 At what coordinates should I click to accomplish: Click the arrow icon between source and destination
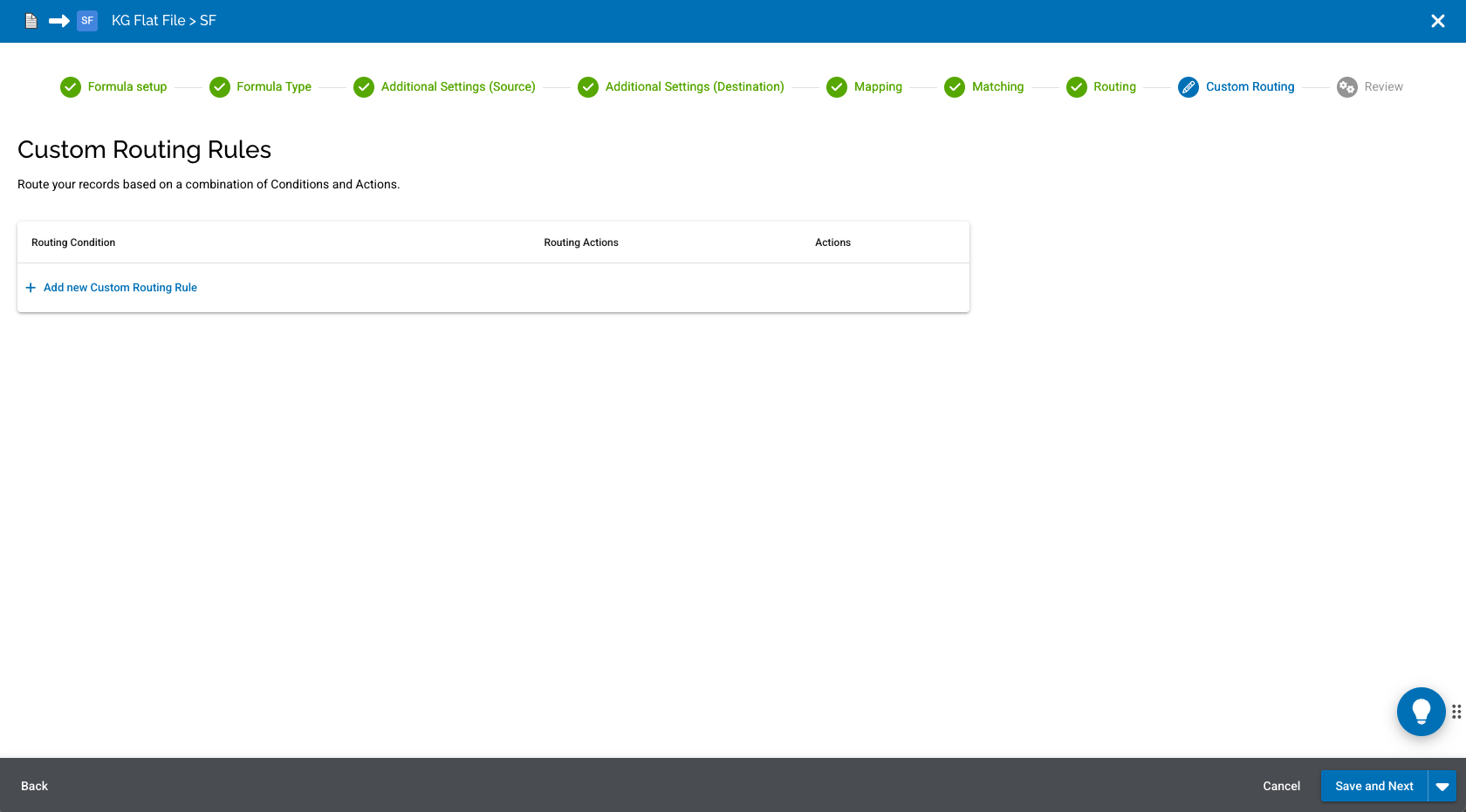click(58, 20)
